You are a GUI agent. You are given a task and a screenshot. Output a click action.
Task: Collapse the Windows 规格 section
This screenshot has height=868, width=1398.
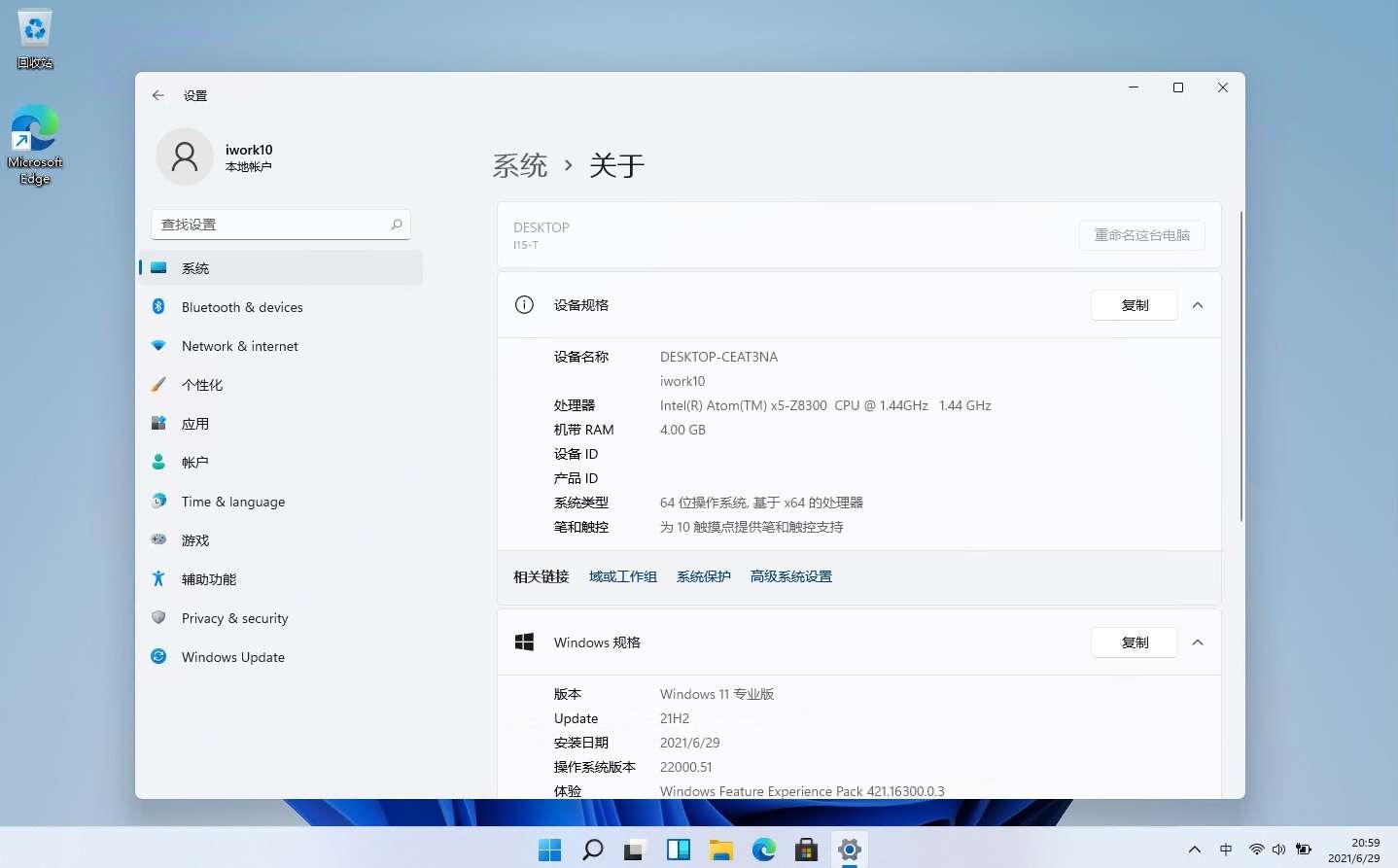[1198, 642]
